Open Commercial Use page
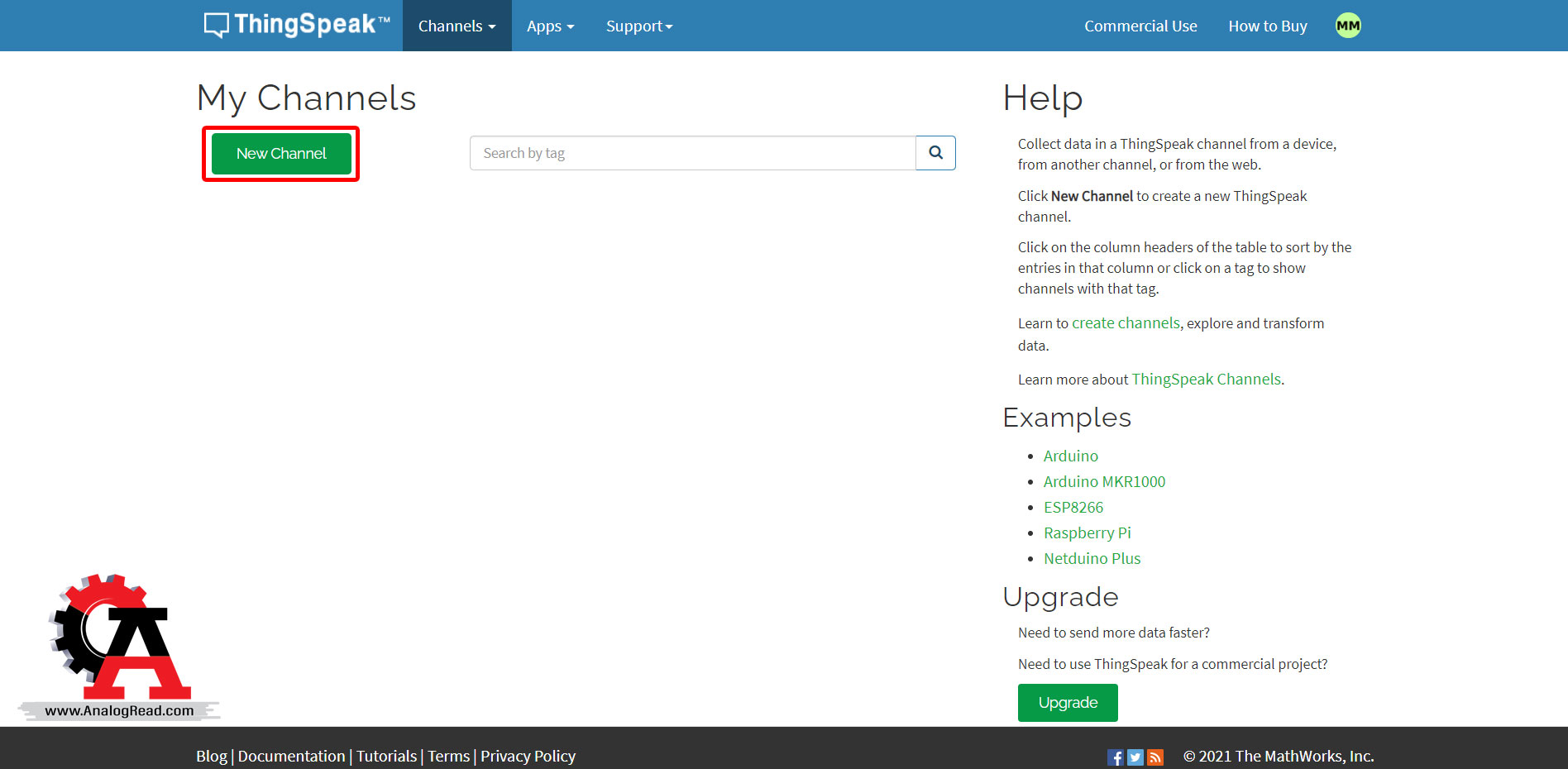Image resolution: width=1568 pixels, height=769 pixels. 1140,26
